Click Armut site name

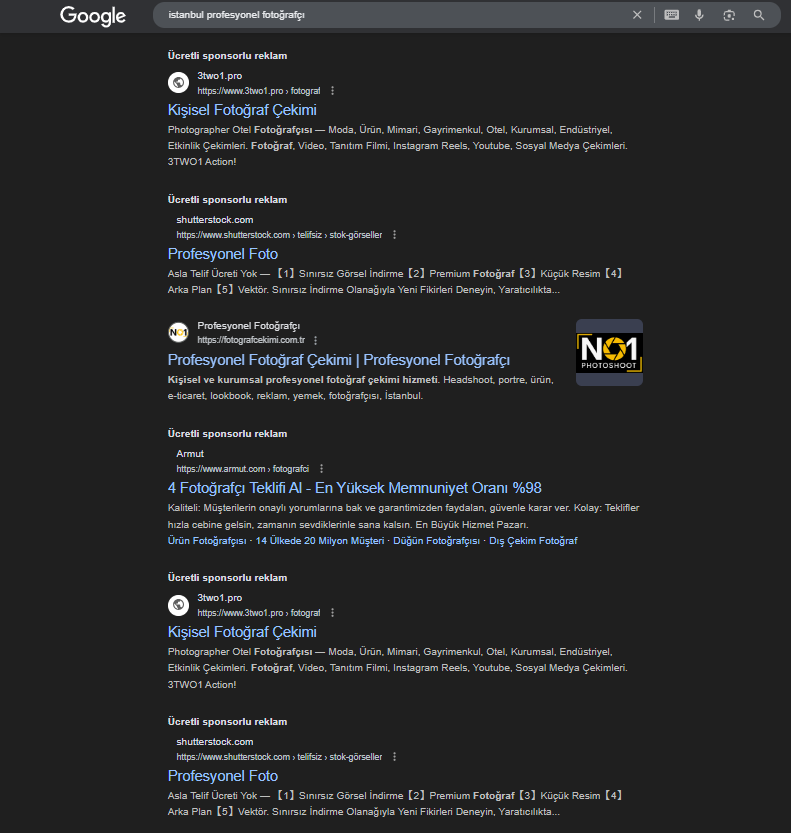point(190,454)
